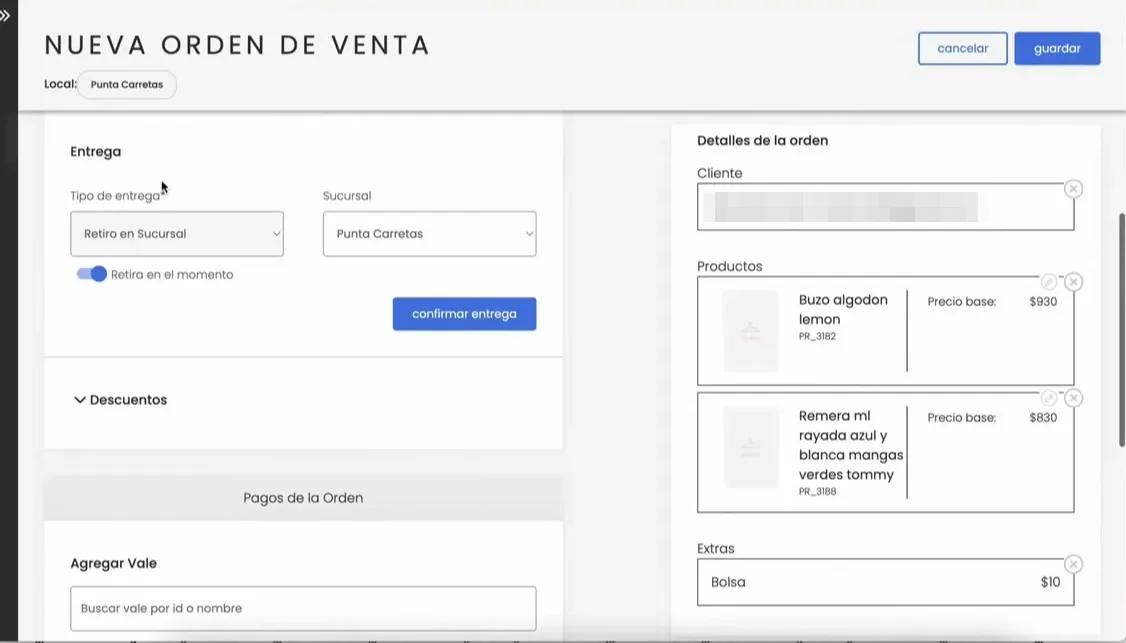Click the Remera ml rayada thumbnail
Viewport: 1126px width, 643px height.
click(x=750, y=447)
